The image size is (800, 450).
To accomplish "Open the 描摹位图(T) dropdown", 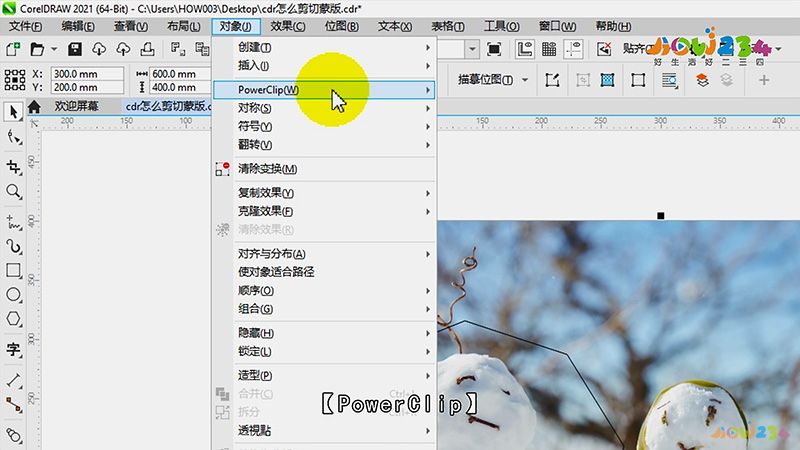I will click(x=492, y=80).
